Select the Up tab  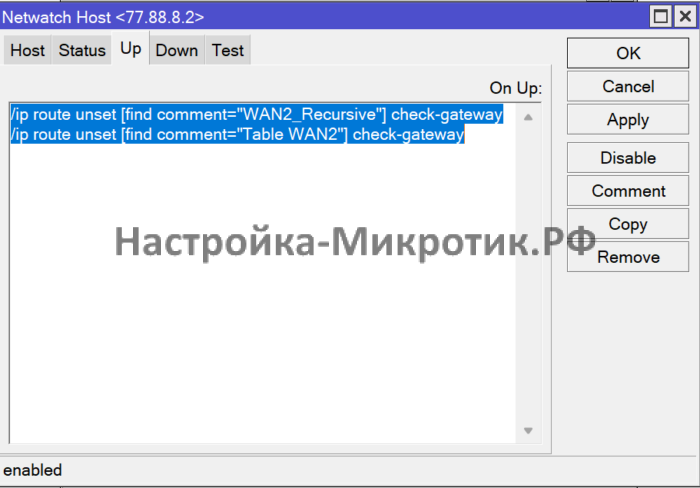point(130,49)
